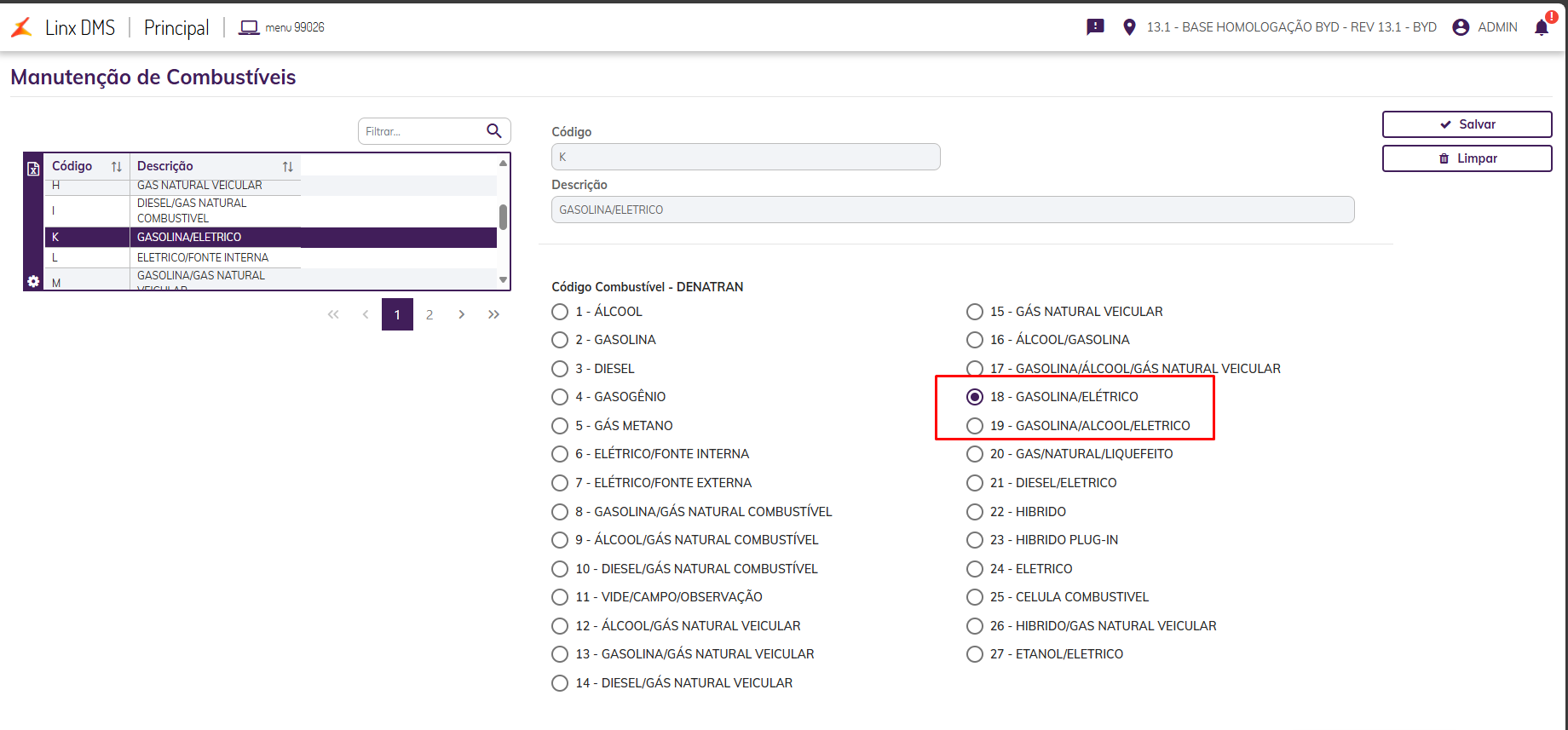The height and width of the screenshot is (730, 1568).
Task: Sort the table by Código column
Action: point(116,167)
